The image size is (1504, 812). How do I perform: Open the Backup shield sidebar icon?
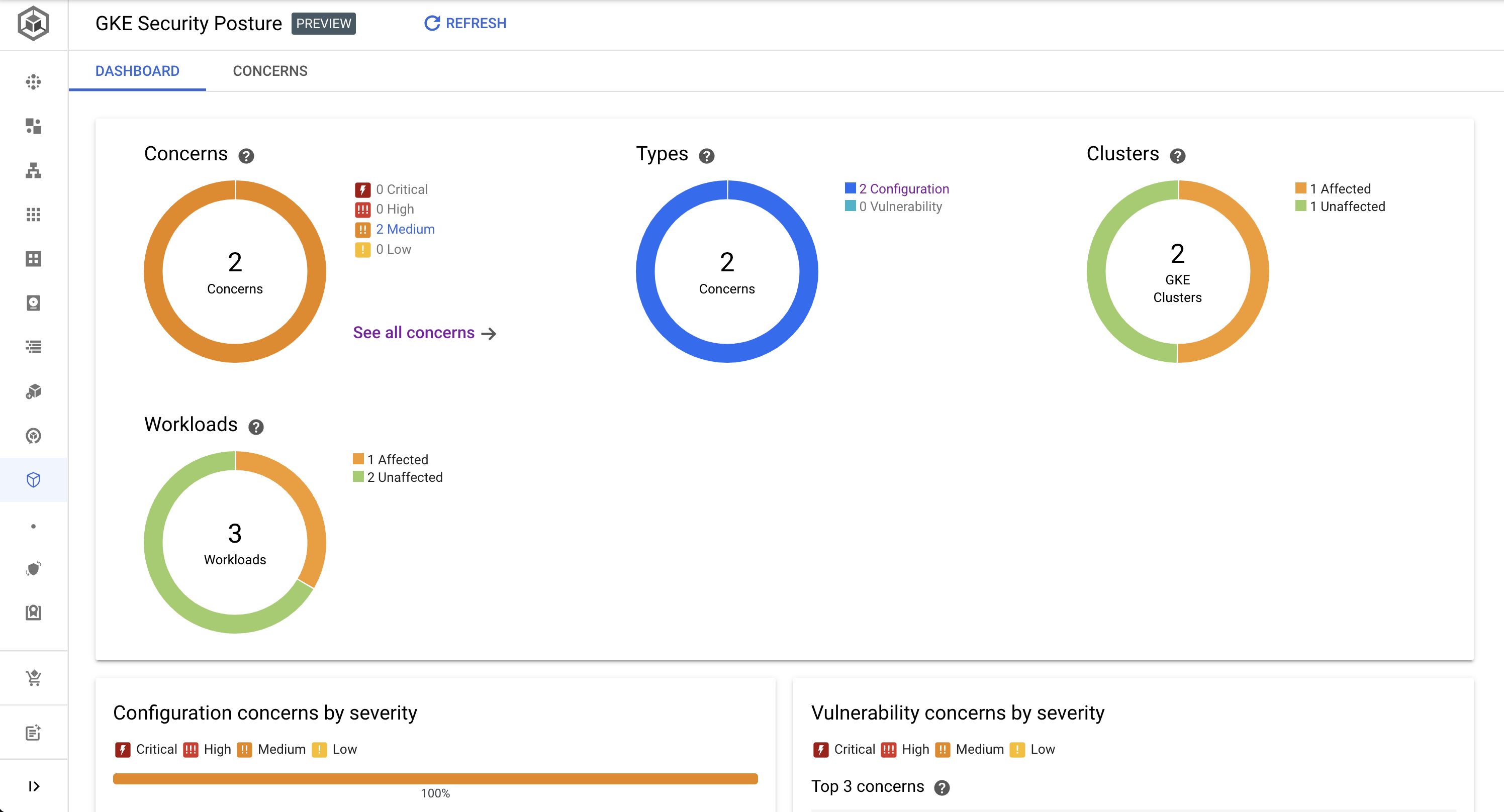click(33, 569)
